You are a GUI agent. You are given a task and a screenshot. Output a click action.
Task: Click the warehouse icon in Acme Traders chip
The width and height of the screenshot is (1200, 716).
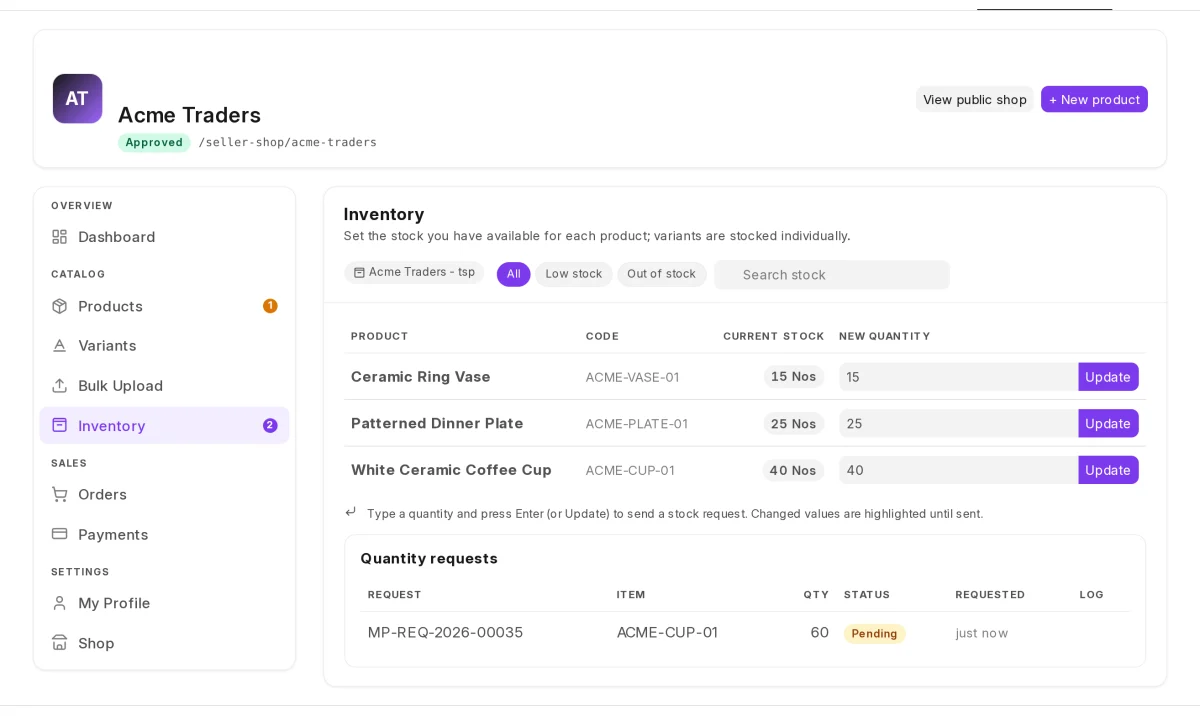[x=359, y=272]
